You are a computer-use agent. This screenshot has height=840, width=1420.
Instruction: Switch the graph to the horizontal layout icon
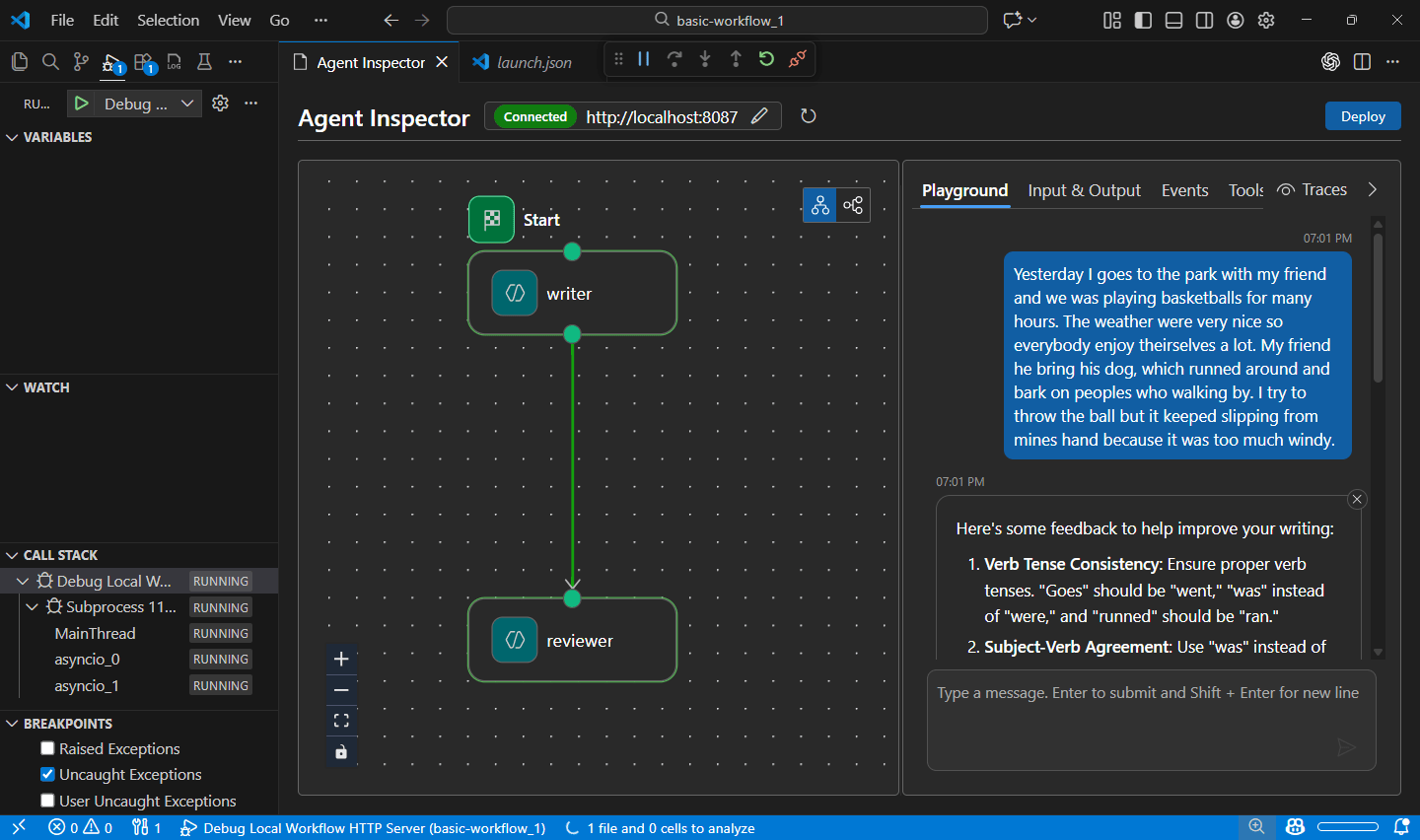[853, 205]
